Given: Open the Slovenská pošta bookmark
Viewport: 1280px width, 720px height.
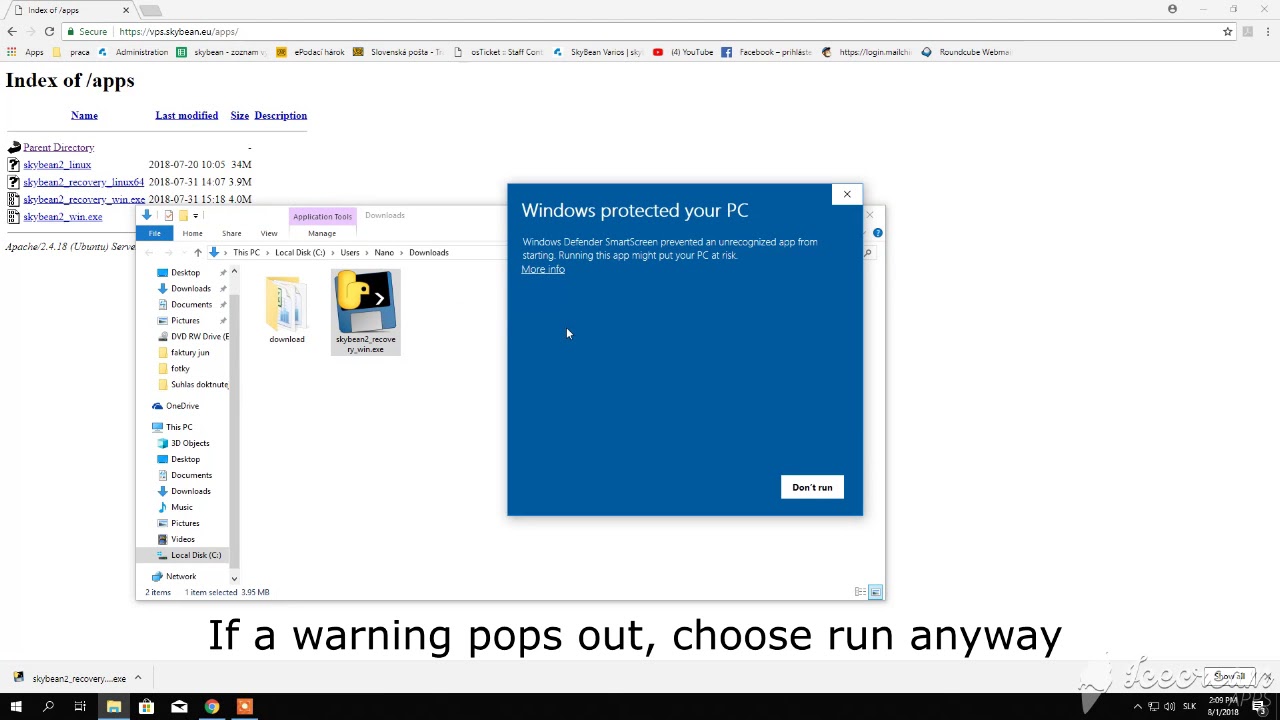Looking at the screenshot, I should (x=397, y=52).
